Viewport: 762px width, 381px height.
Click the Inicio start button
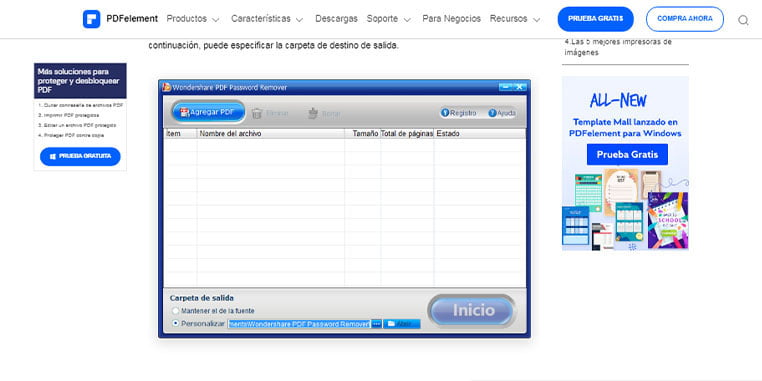(471, 310)
